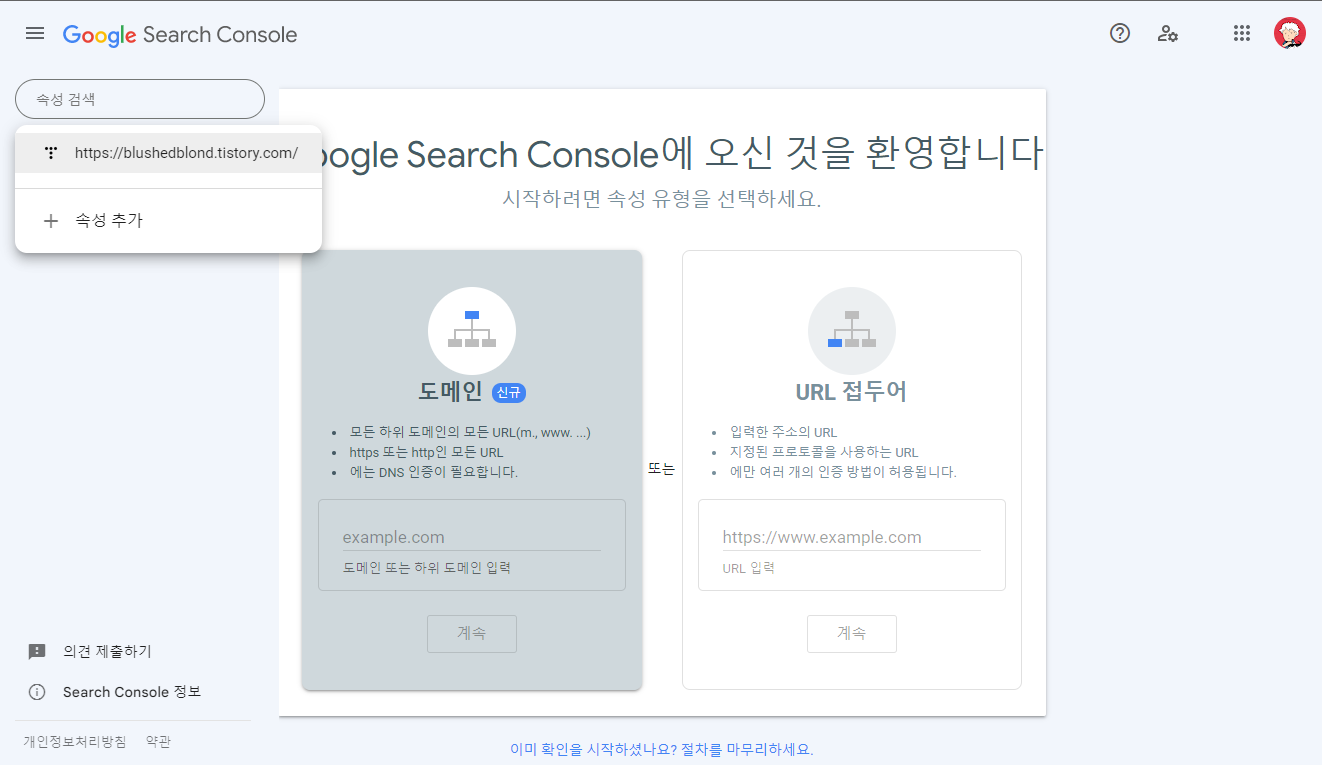Click the URL 접두어 hierarchy icon
Screen dimensions: 1322x765
point(852,330)
